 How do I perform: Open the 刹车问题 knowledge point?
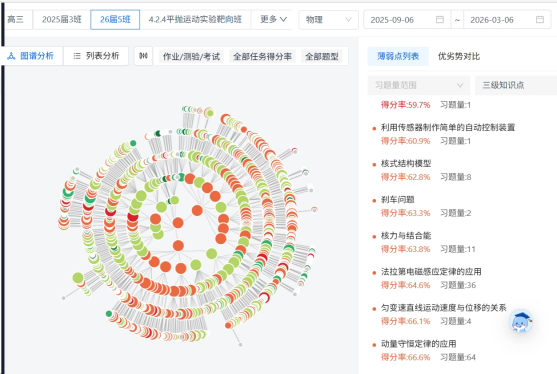(398, 199)
